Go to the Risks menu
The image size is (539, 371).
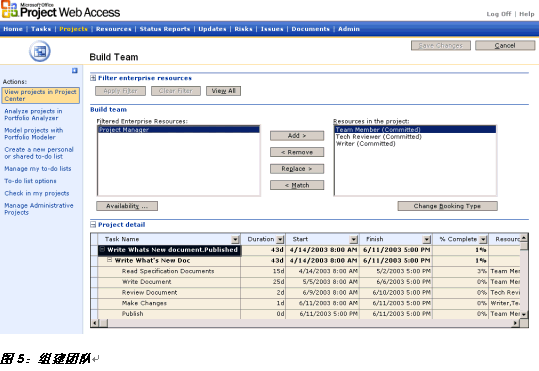click(243, 29)
